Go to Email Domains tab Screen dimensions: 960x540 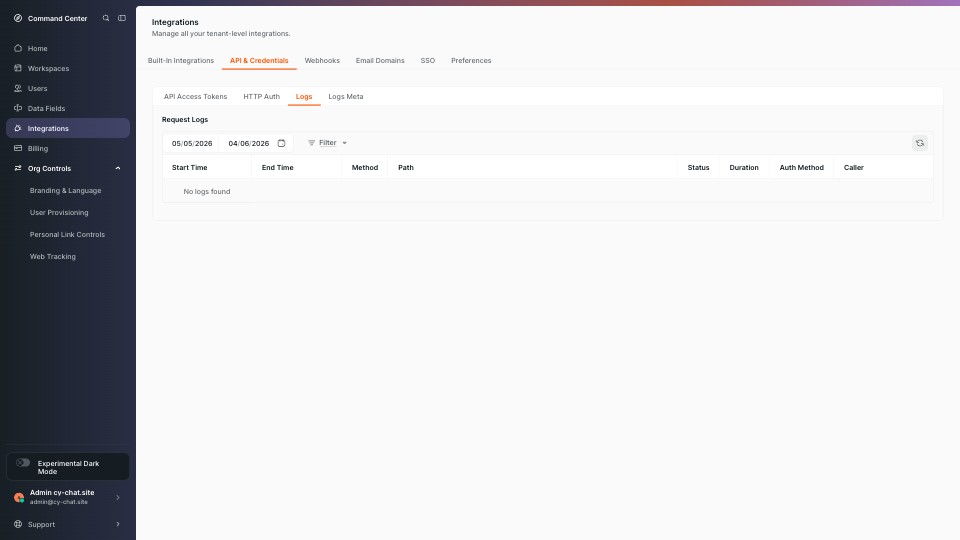(380, 61)
